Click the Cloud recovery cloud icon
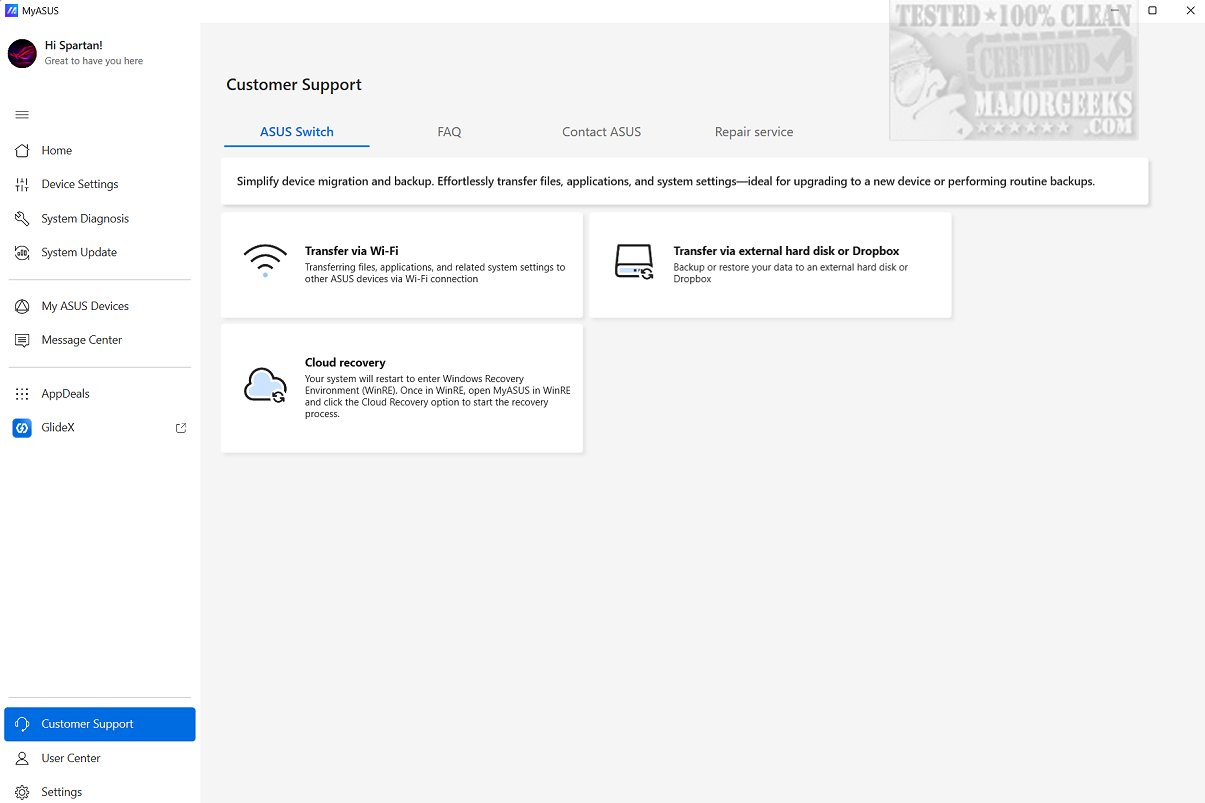Image resolution: width=1205 pixels, height=803 pixels. 265,385
